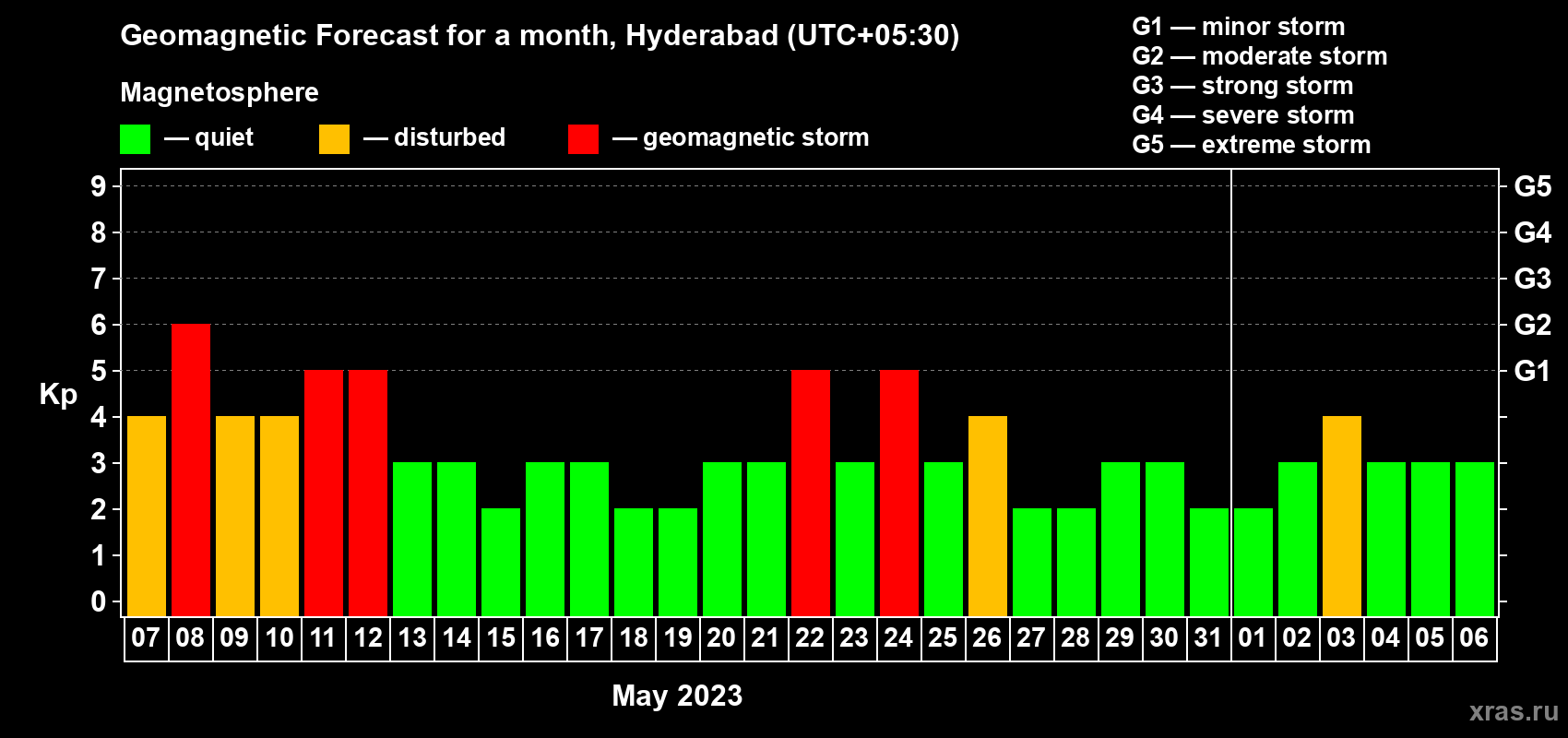Click the Kp axis label
The image size is (1568, 738).
coord(58,396)
